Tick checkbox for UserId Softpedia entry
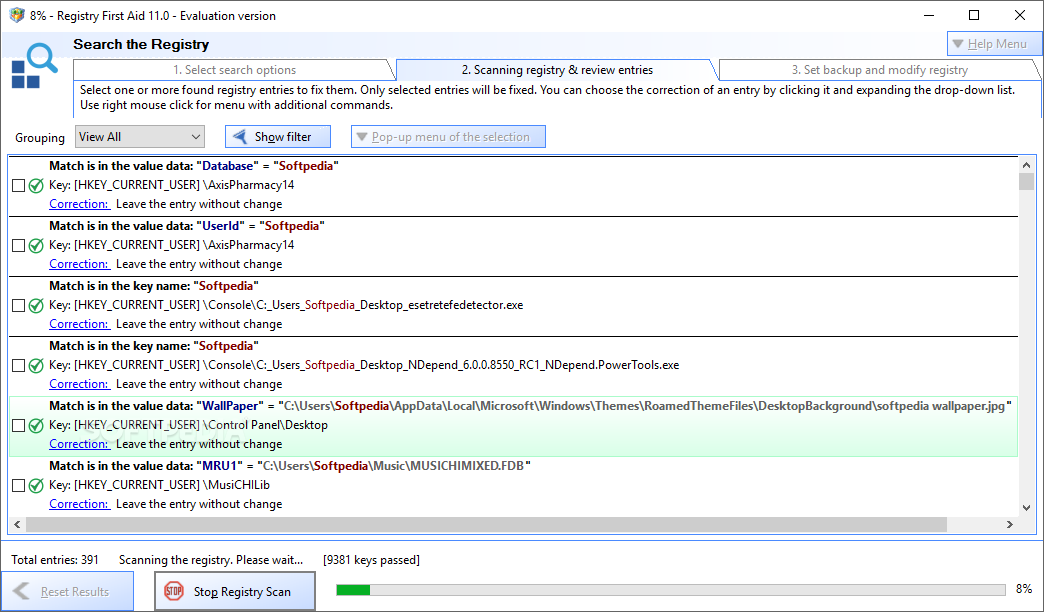Viewport: 1044px width, 612px height. 19,246
